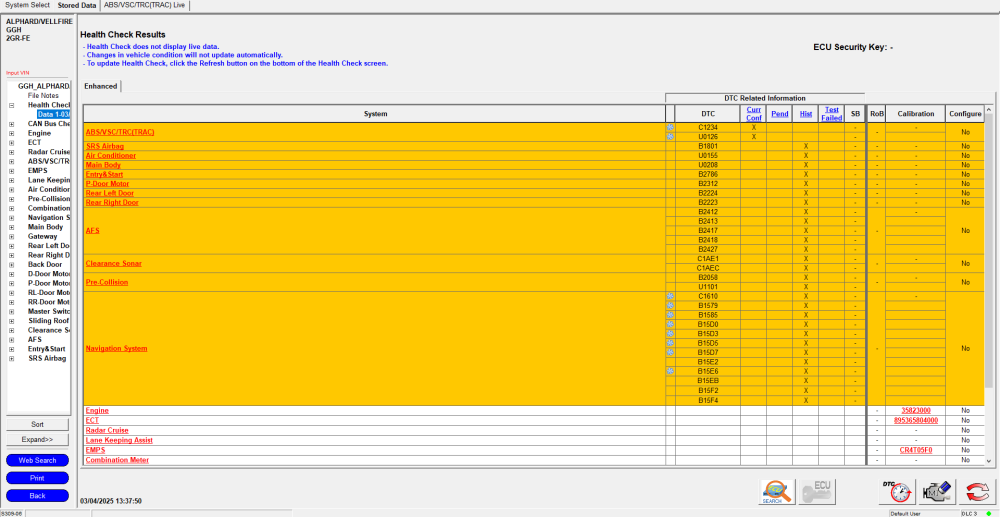Open the Pre-Collision system link

tap(107, 282)
